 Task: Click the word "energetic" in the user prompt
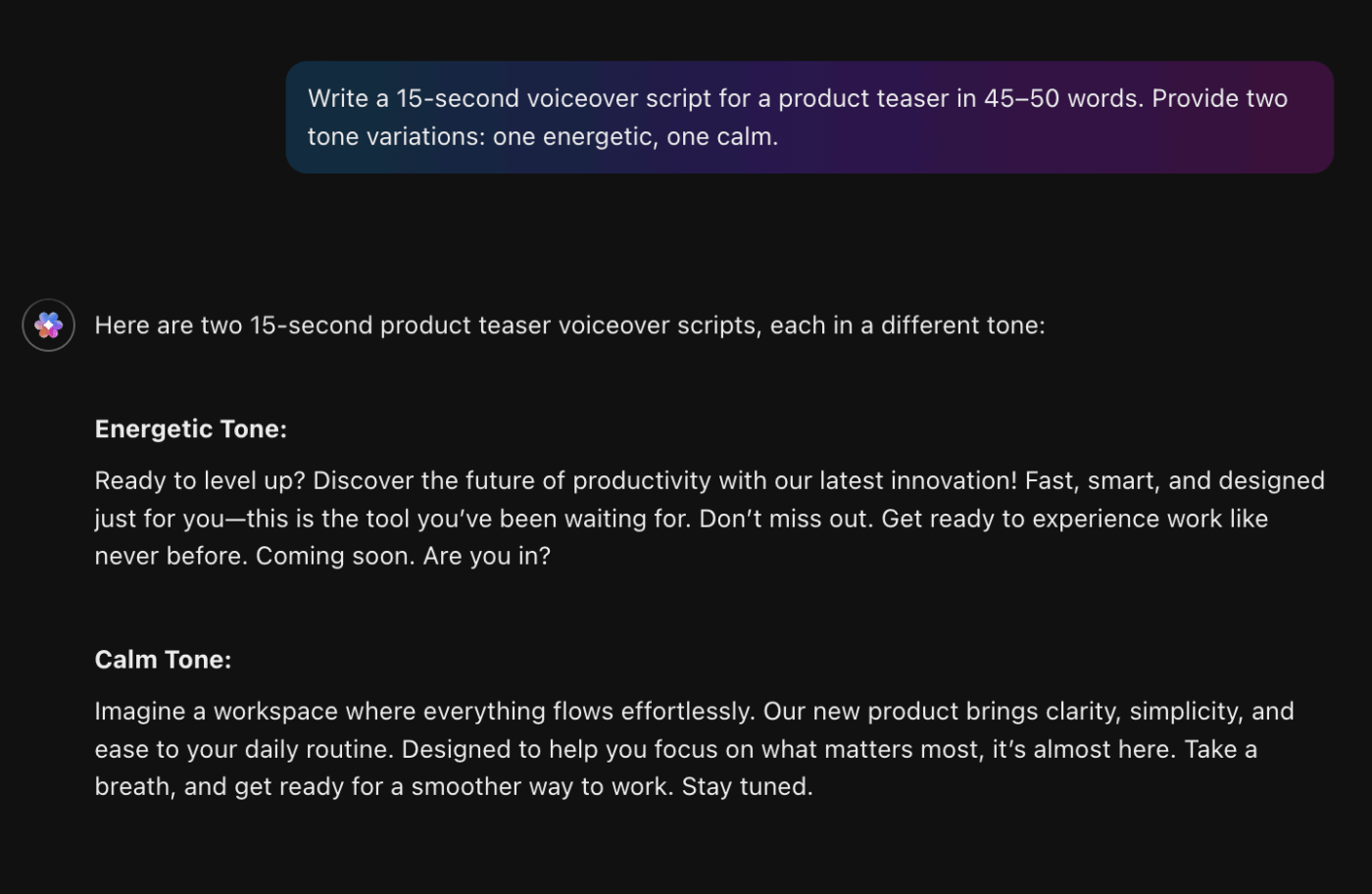598,136
